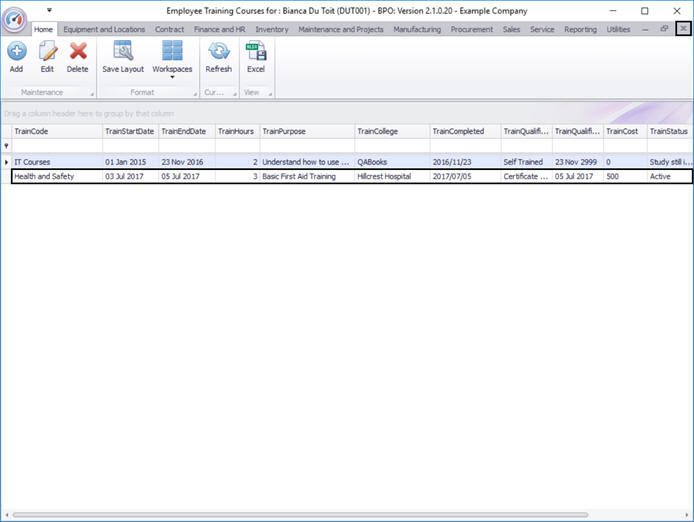Click the Save Layout icon
The height and width of the screenshot is (522, 694).
(x=123, y=51)
